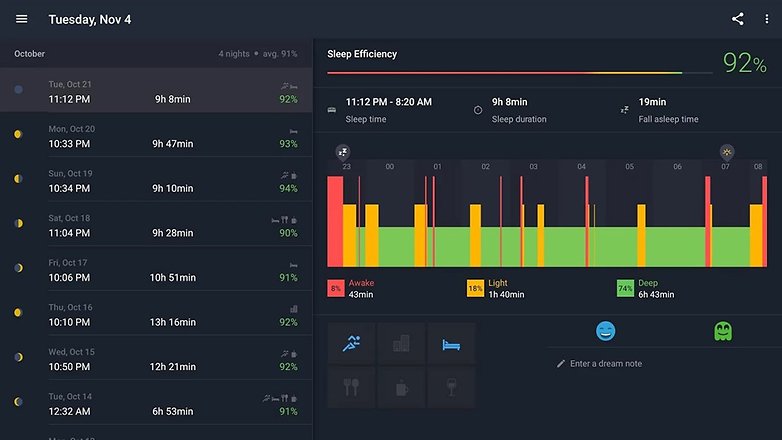This screenshot has height=440, width=782.
Task: Open the Mon, Oct 20 night entry
Action: point(156,135)
